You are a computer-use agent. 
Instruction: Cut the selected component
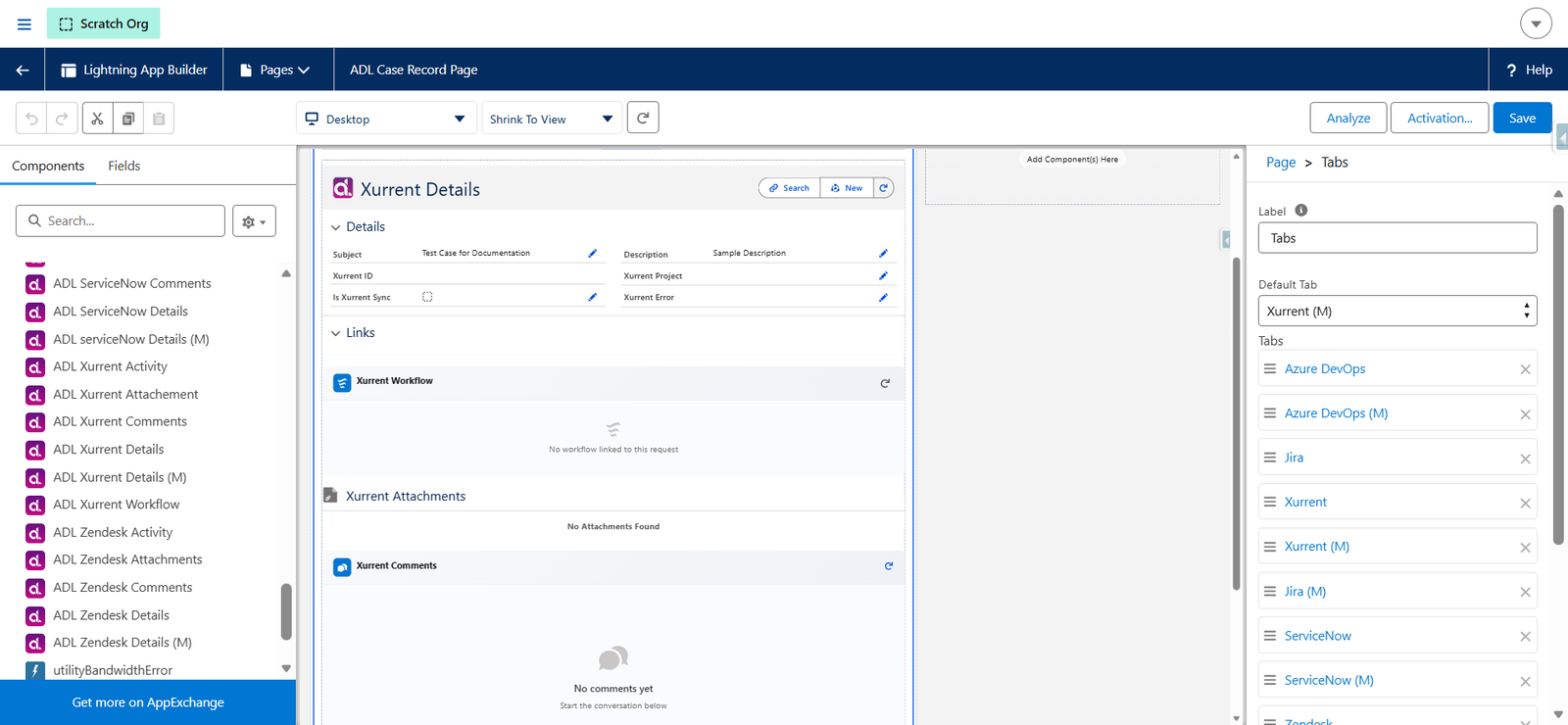pos(97,119)
